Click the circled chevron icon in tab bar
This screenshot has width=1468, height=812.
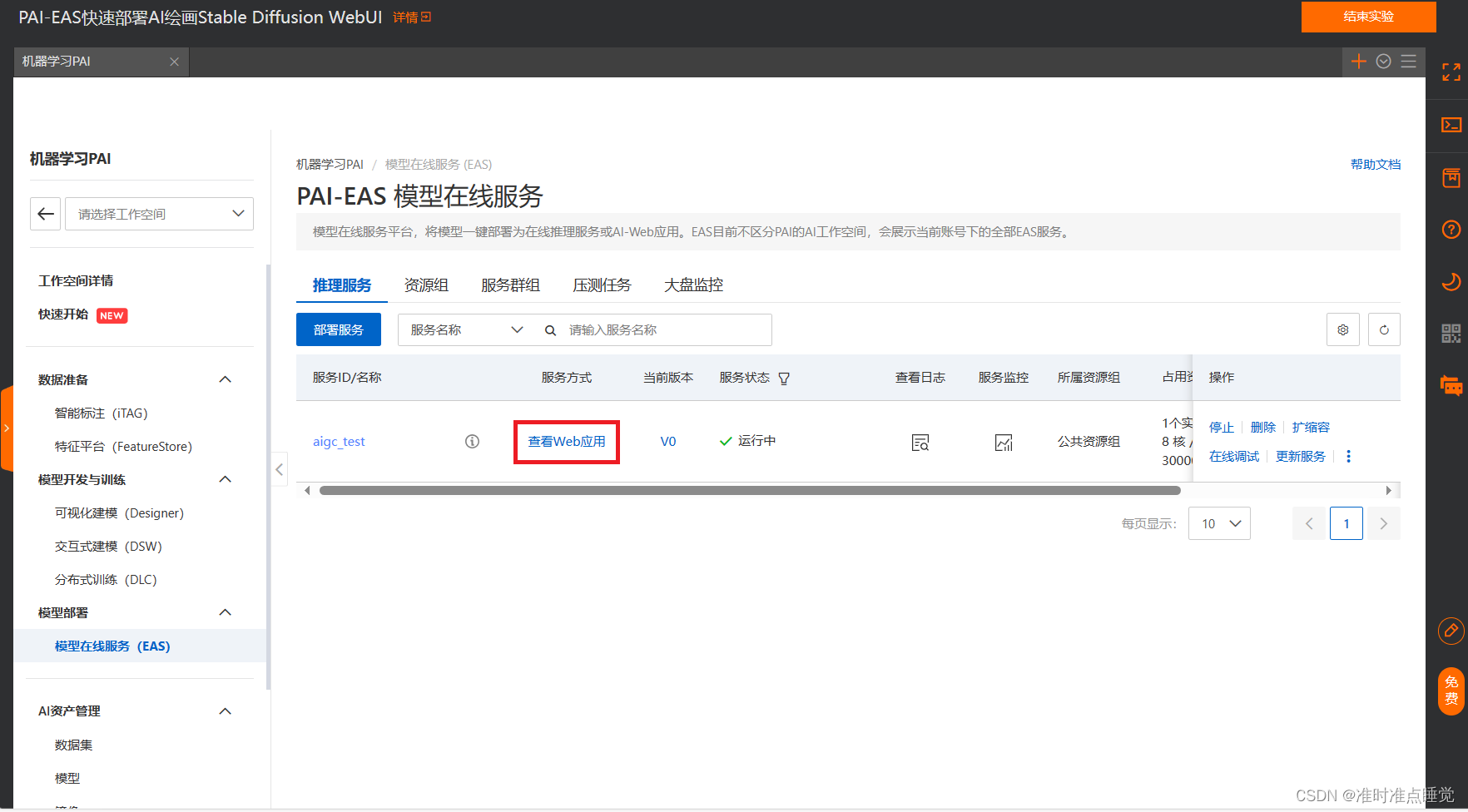[1384, 62]
